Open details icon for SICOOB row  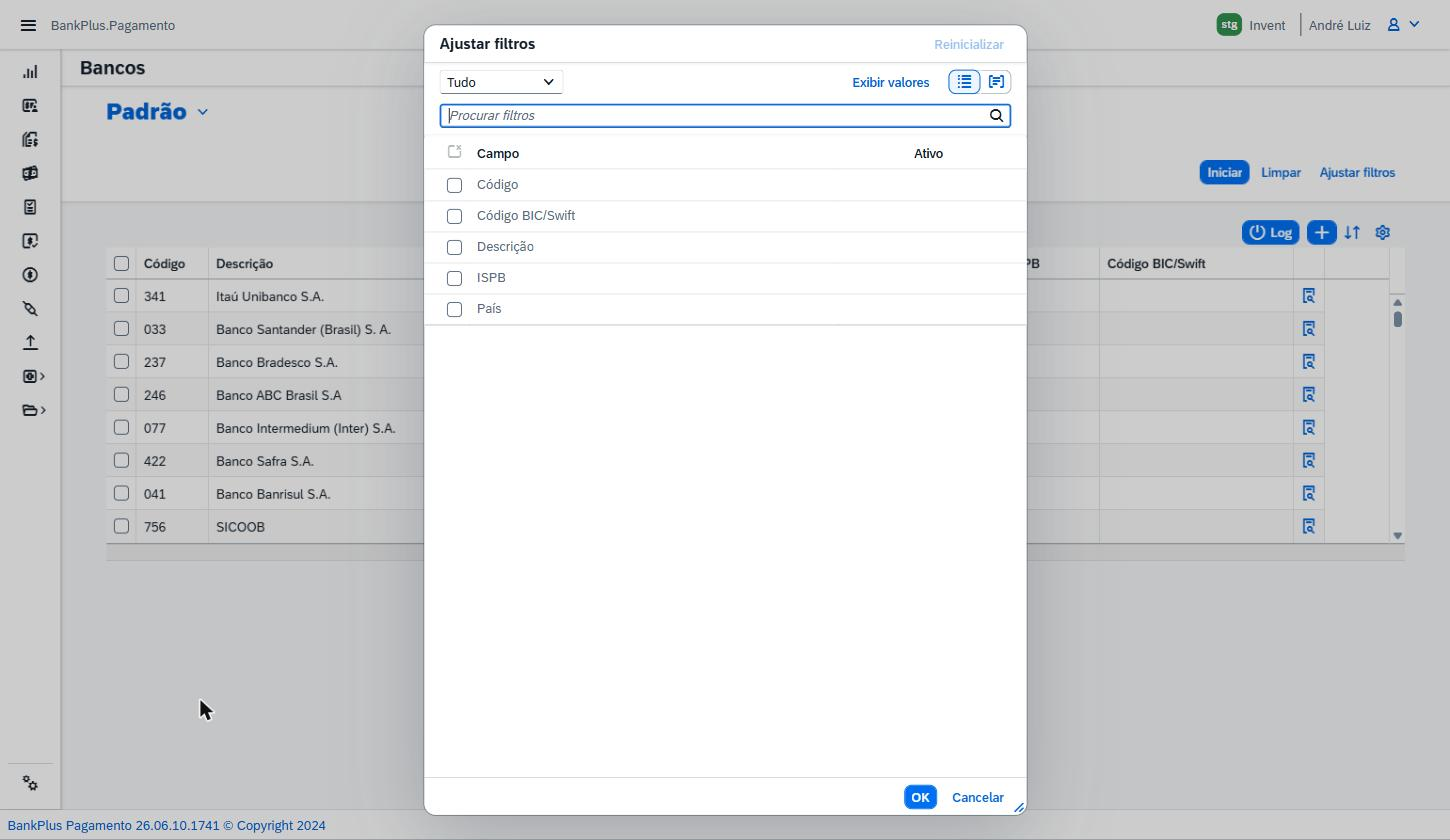pos(1308,526)
